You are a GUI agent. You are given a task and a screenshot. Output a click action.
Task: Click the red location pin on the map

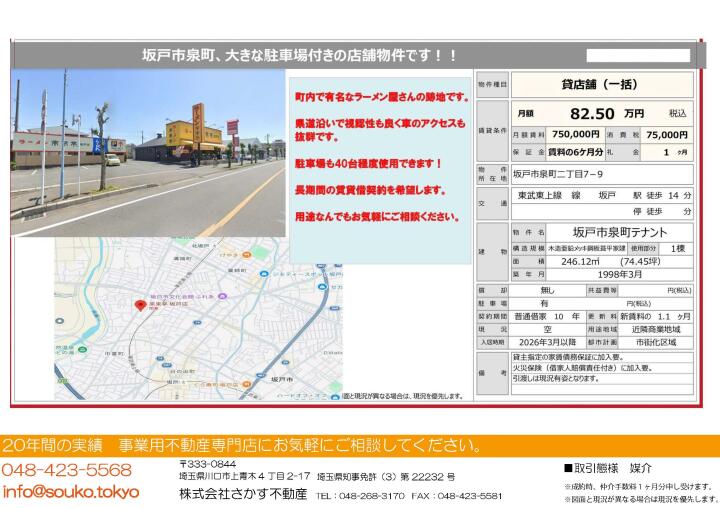click(139, 305)
